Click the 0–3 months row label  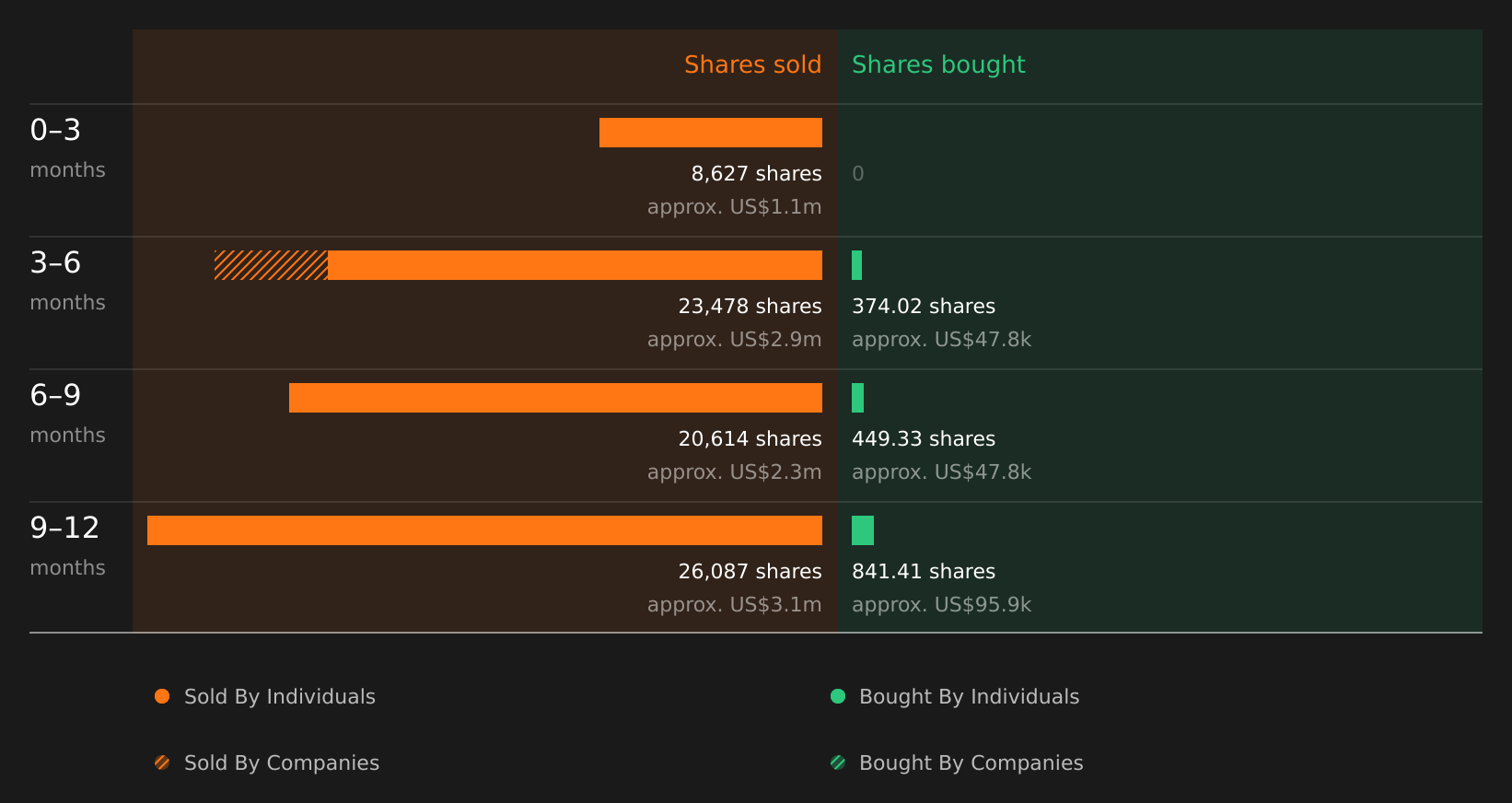[67, 148]
